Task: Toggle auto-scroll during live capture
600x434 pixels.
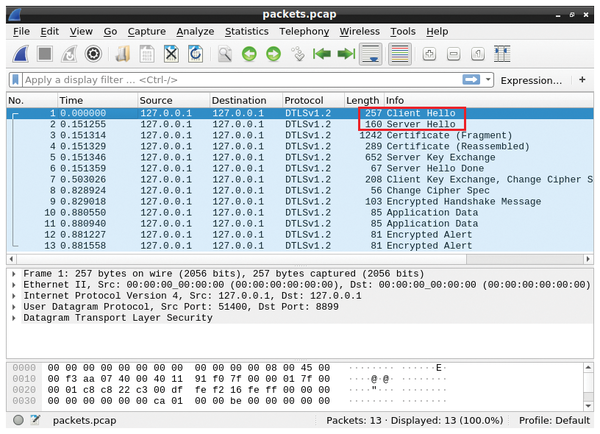Action: point(372,54)
